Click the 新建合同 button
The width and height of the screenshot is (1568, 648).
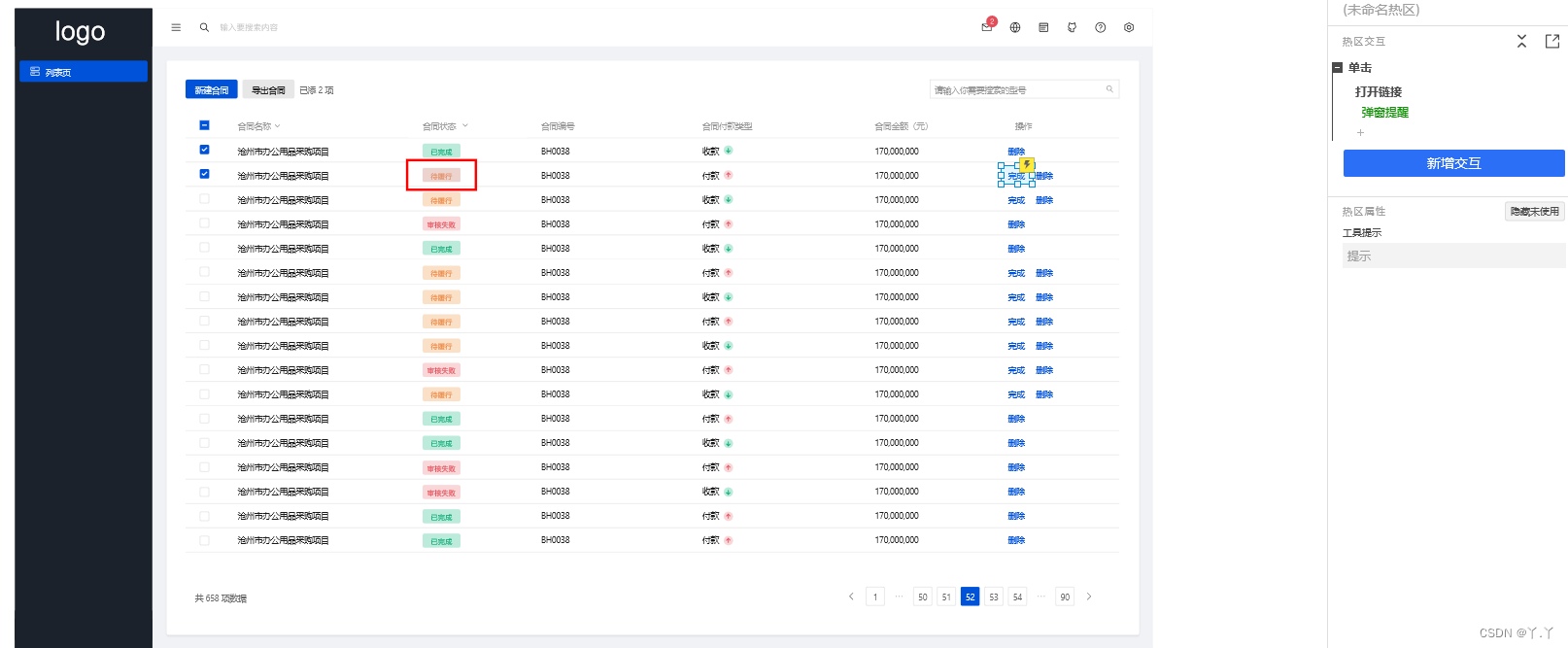(212, 89)
